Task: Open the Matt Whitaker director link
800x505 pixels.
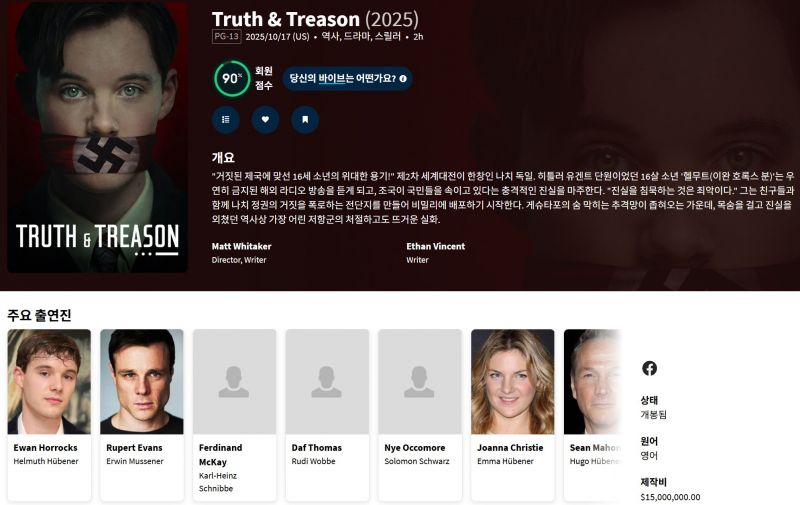Action: click(x=241, y=246)
